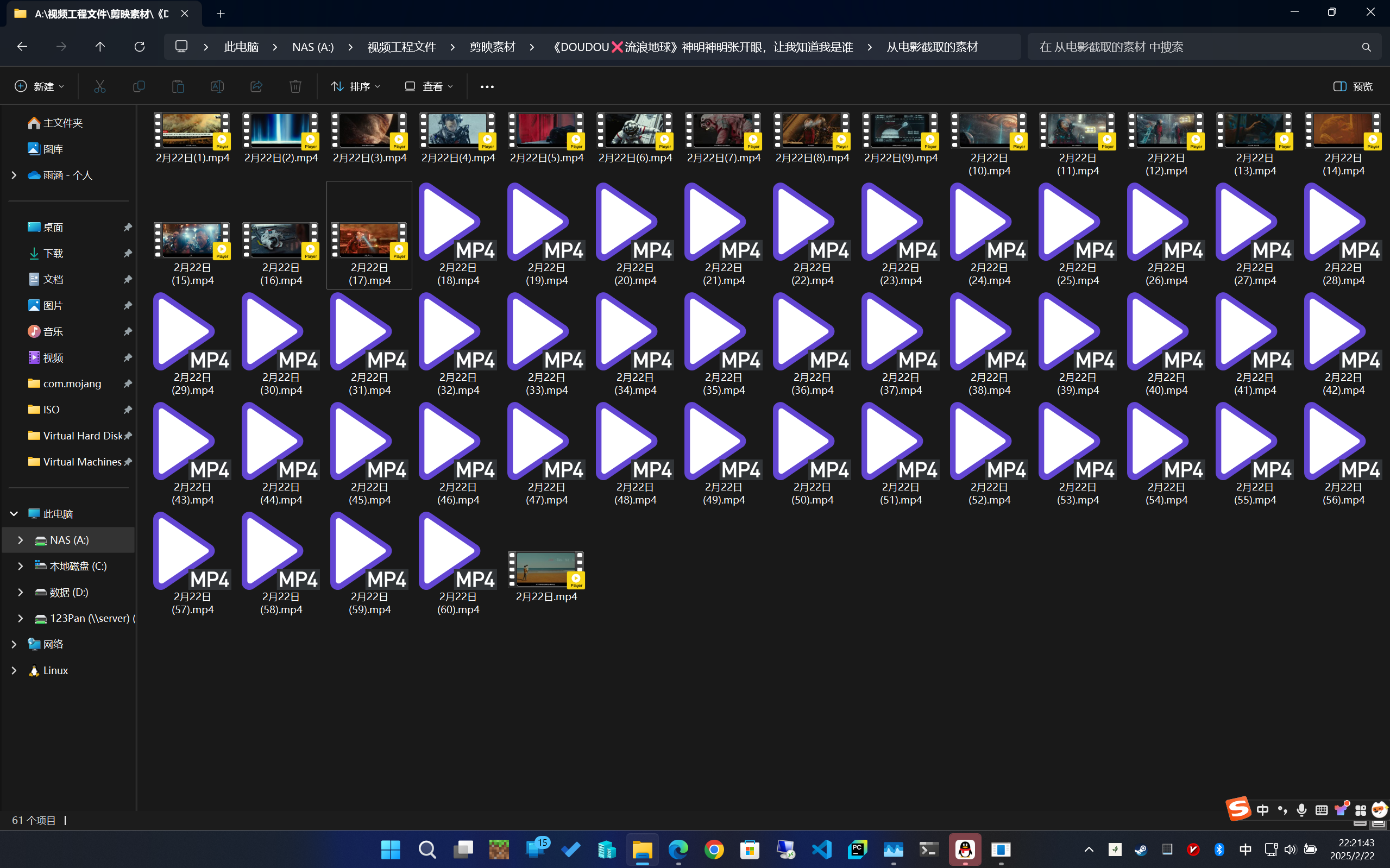
Task: Open the 排序 sort dropdown
Action: 355,86
